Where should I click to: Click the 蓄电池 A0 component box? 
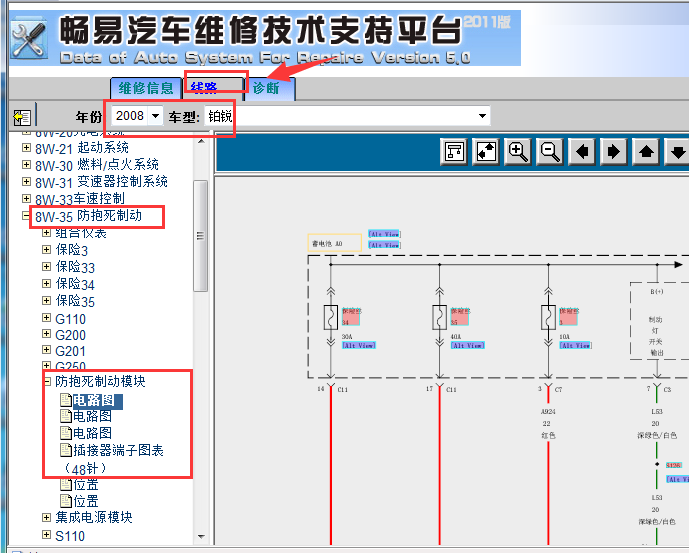point(334,243)
